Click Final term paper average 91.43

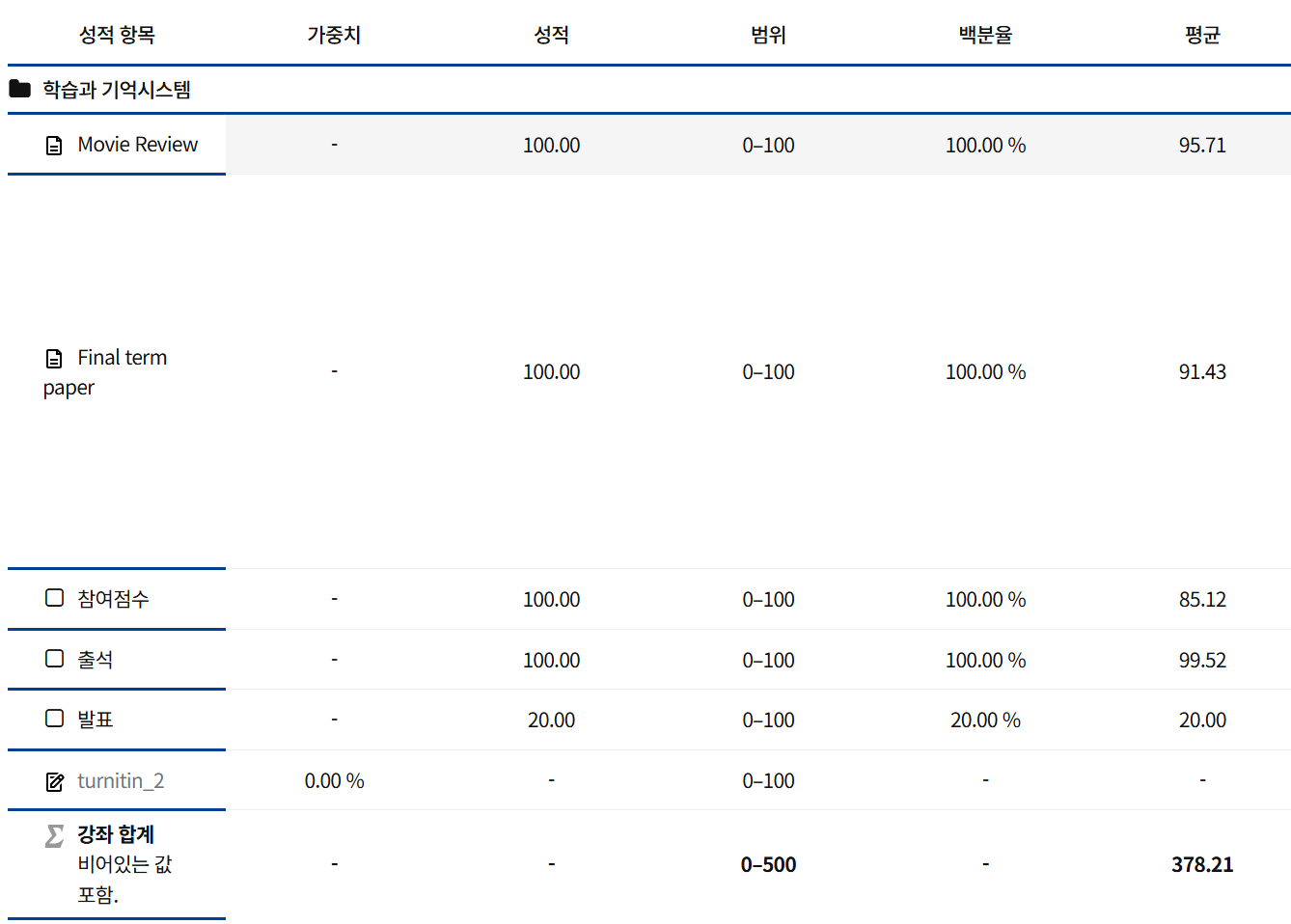point(1202,372)
